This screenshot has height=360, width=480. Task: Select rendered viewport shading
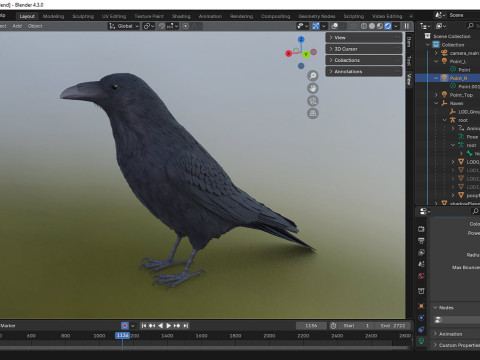[x=388, y=26]
